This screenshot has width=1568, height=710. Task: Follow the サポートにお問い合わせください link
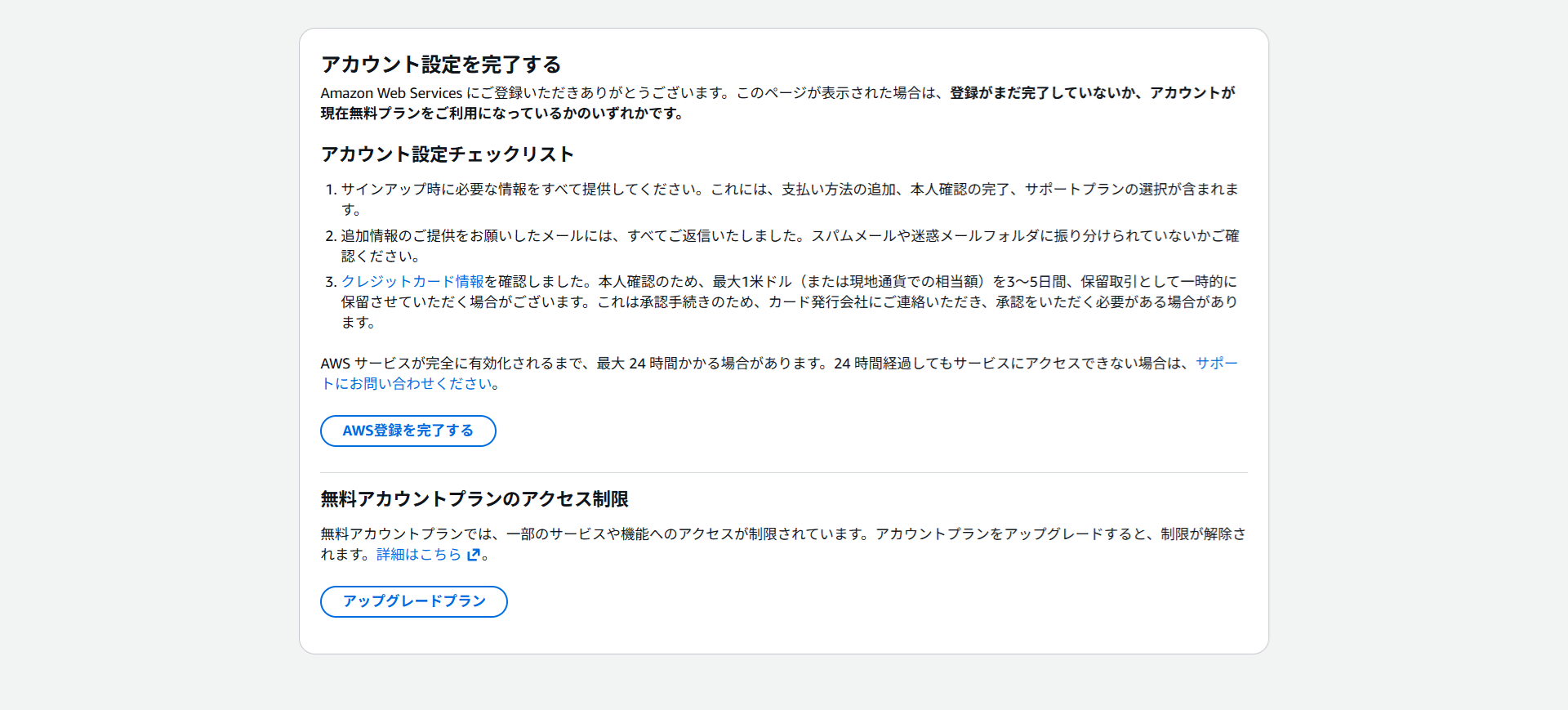point(1216,364)
